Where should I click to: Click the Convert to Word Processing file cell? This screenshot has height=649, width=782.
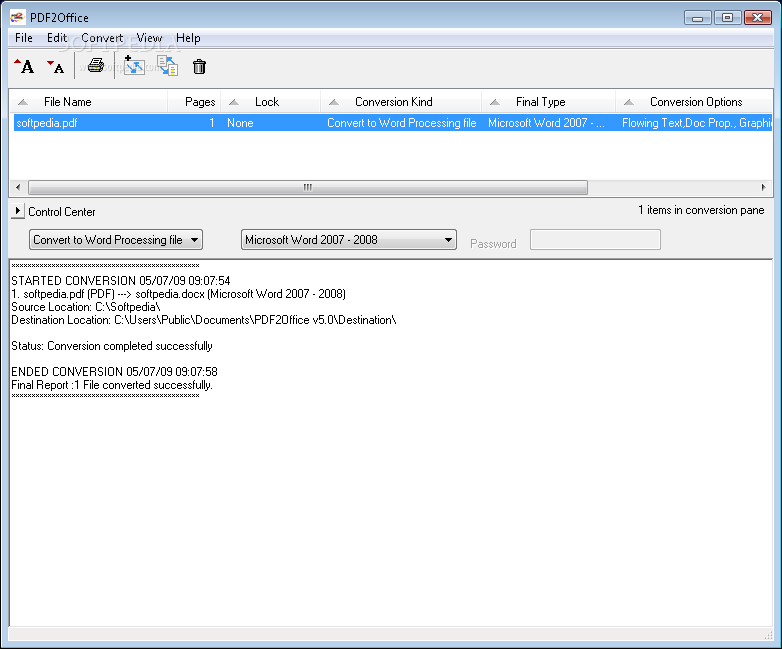click(401, 123)
